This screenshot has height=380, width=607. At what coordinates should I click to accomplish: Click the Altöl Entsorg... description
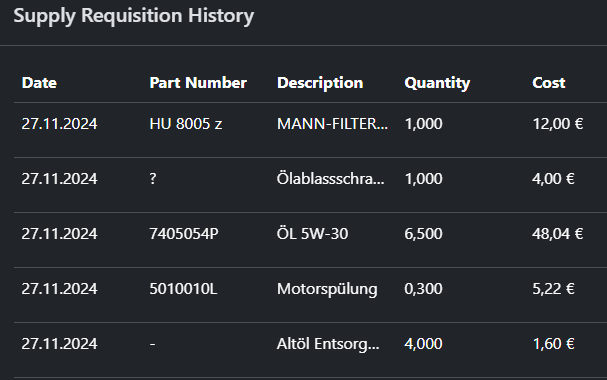[328, 344]
